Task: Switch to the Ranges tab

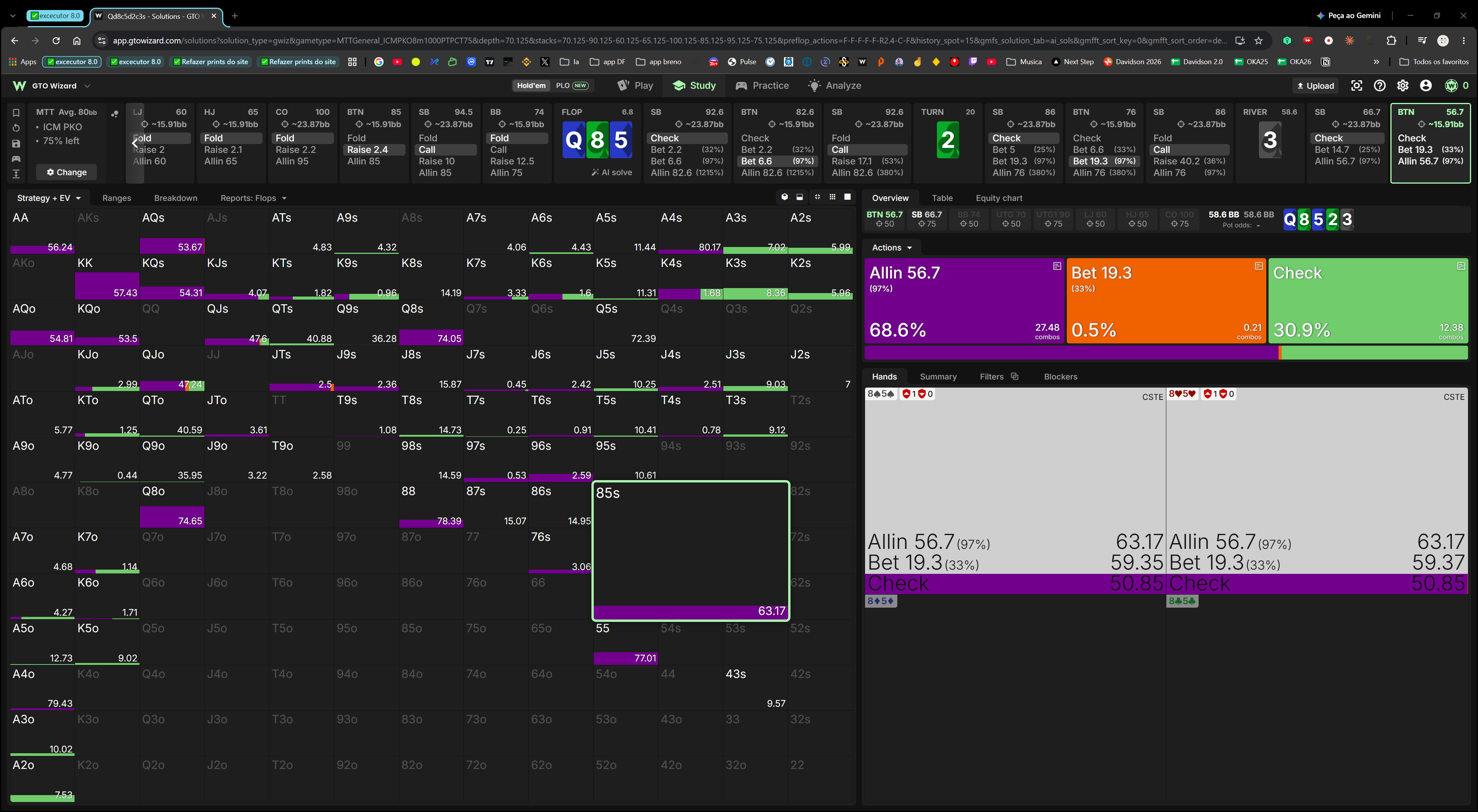Action: point(116,198)
